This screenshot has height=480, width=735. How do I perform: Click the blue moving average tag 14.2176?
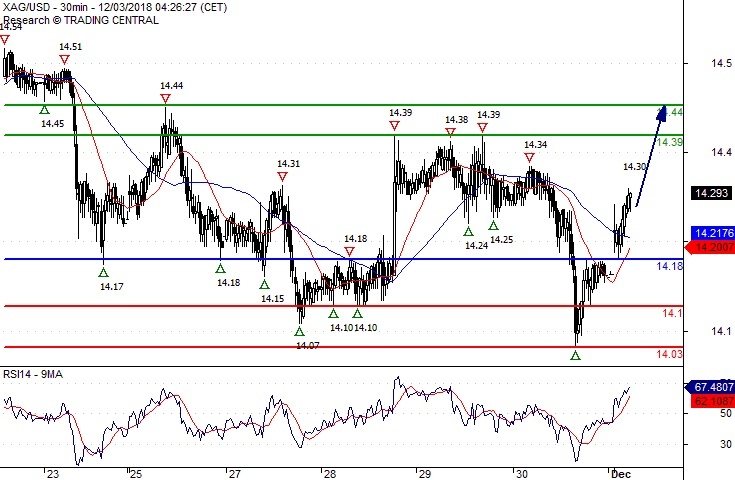click(x=713, y=233)
